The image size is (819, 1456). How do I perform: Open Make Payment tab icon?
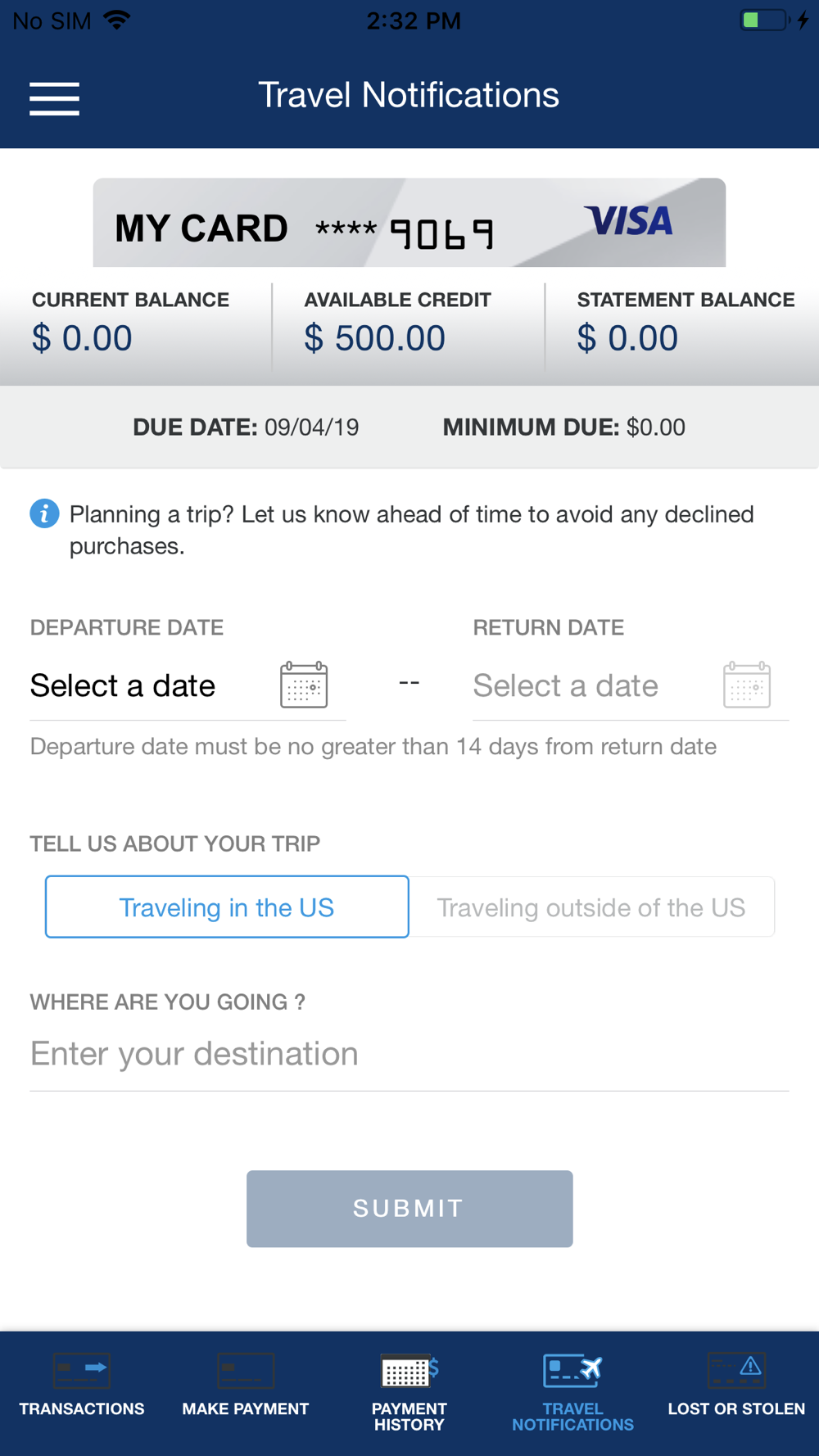coord(246,1370)
